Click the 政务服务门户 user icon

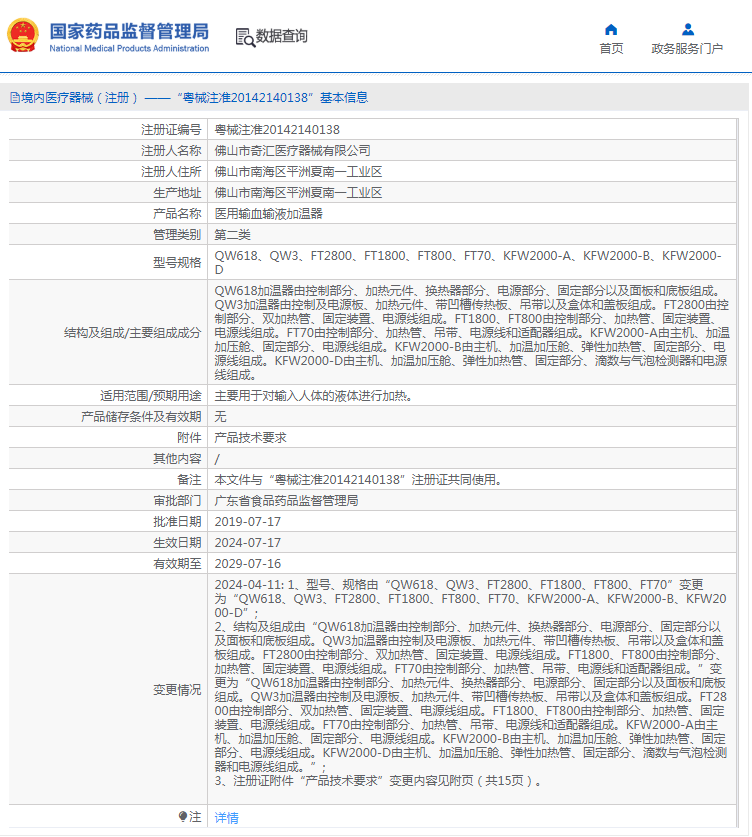(x=687, y=29)
